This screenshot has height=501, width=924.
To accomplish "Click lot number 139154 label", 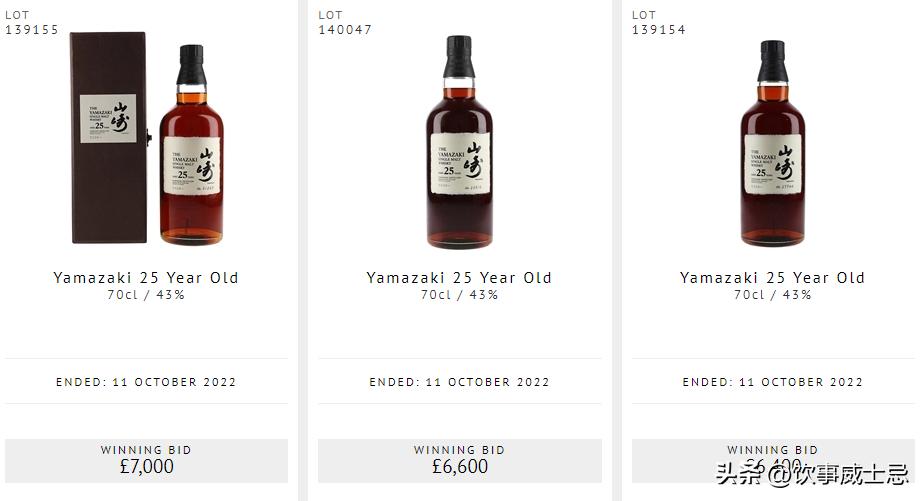I will click(659, 29).
